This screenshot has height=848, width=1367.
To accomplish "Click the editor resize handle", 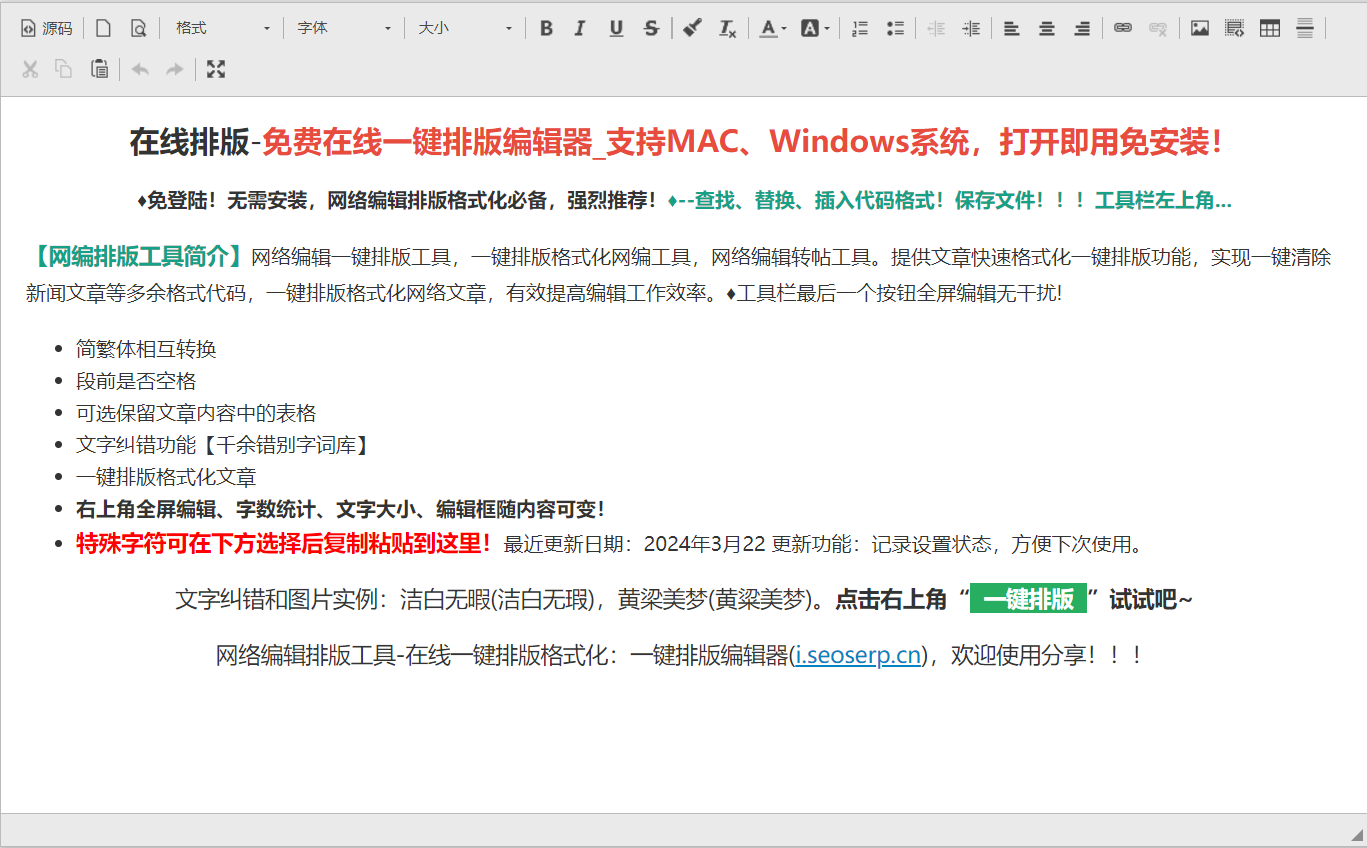I will [1356, 836].
